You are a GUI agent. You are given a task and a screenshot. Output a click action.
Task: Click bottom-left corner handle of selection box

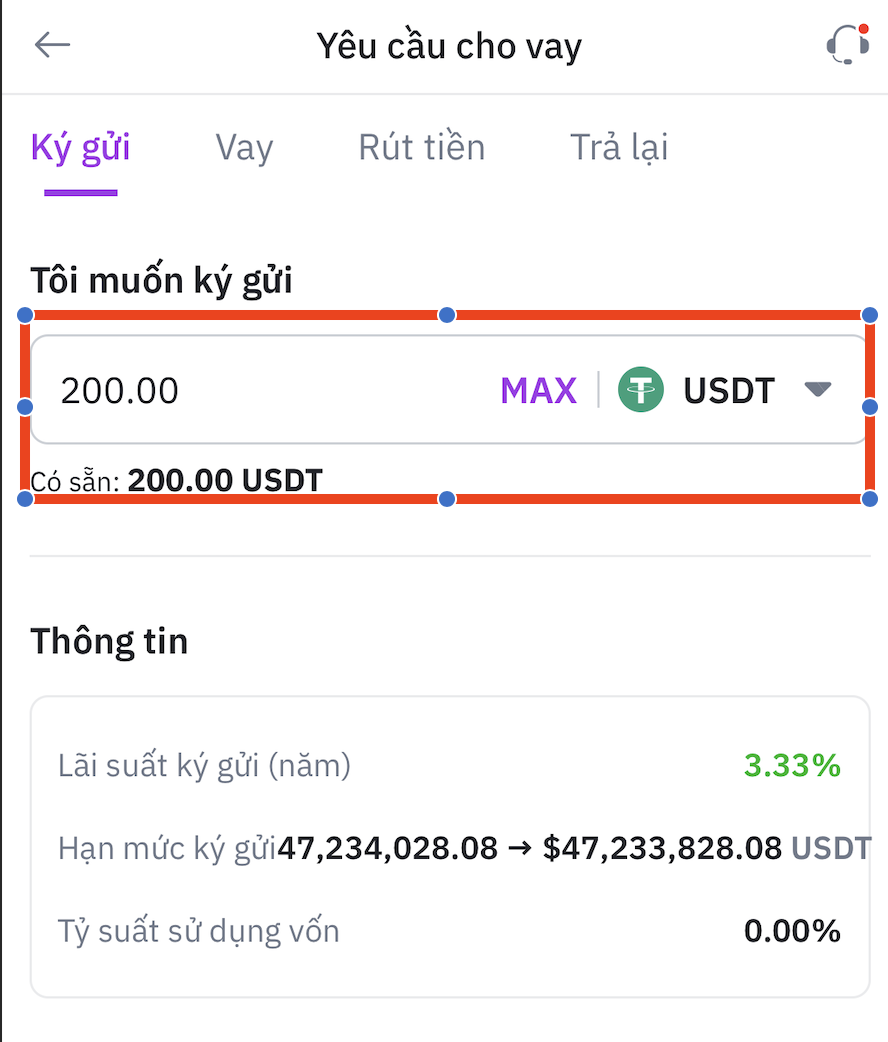pos(26,498)
